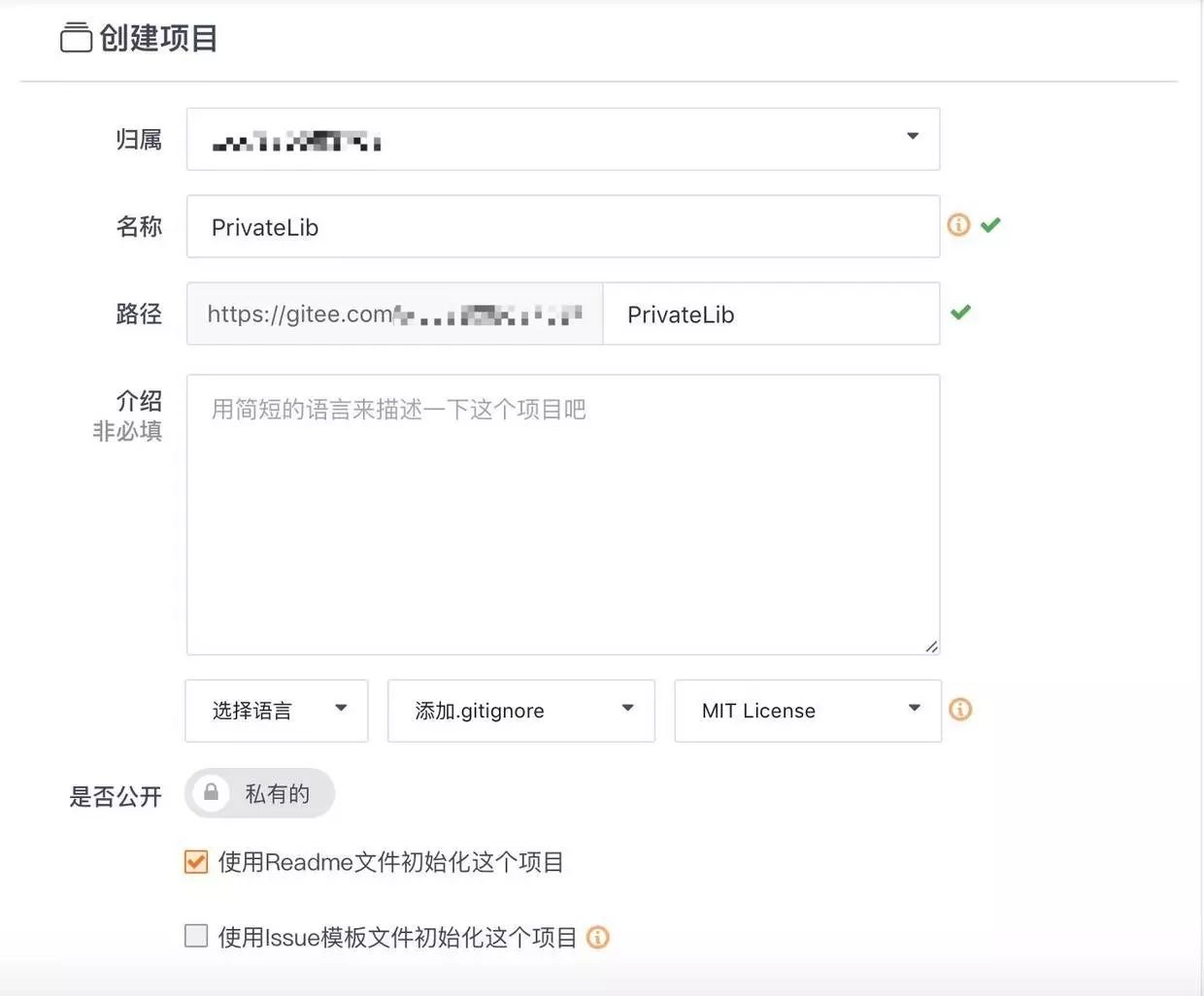
Task: Click the path PrivateLib input field
Action: pos(771,314)
